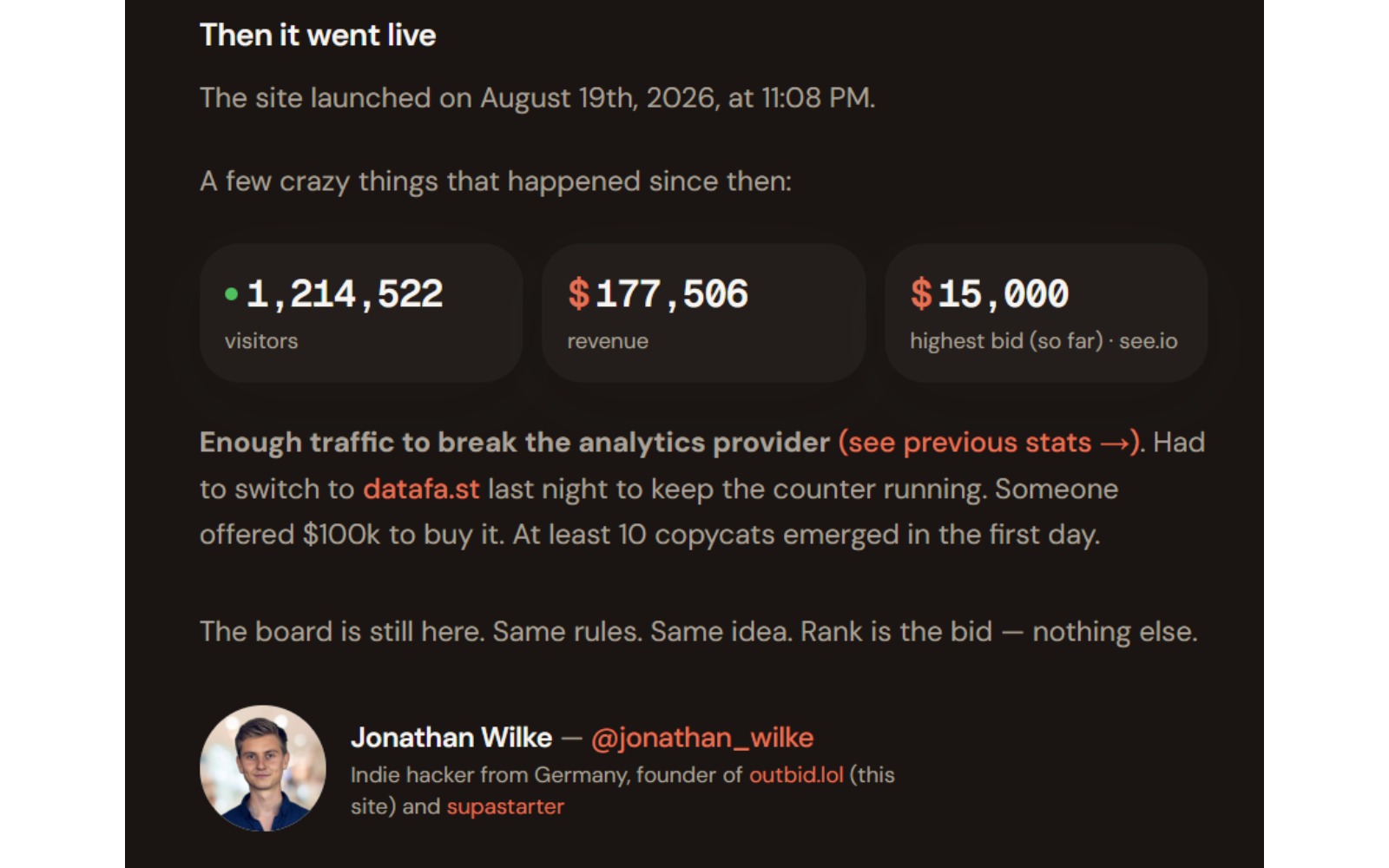Click the see.io bidder label

pyautogui.click(x=1149, y=341)
